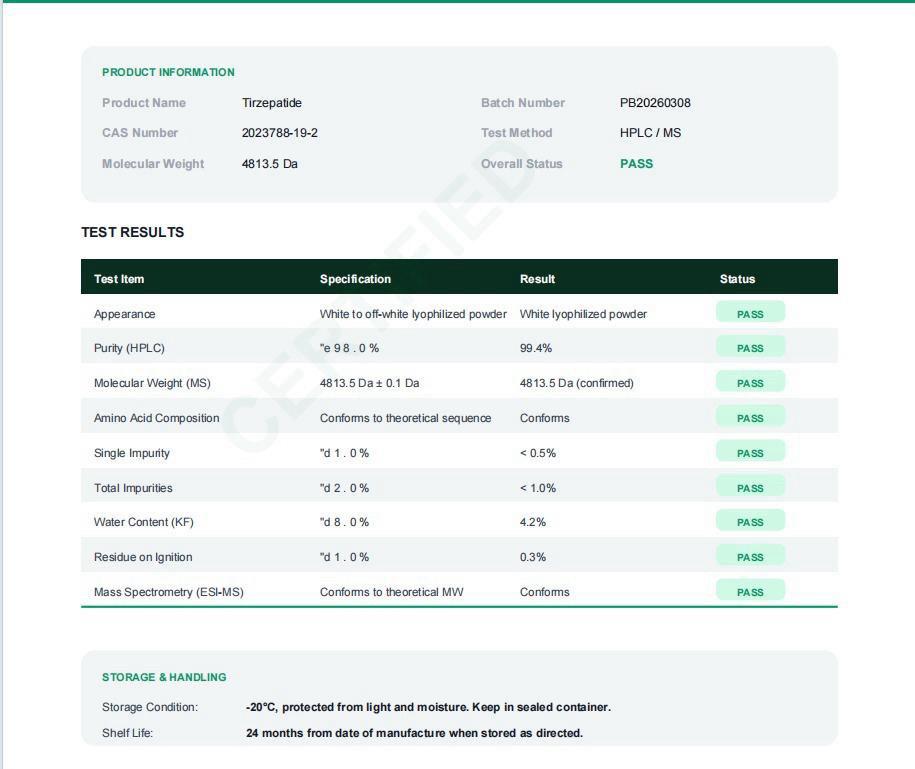Click the Purity (HPLC) row label
The width and height of the screenshot is (915, 769).
(x=129, y=348)
